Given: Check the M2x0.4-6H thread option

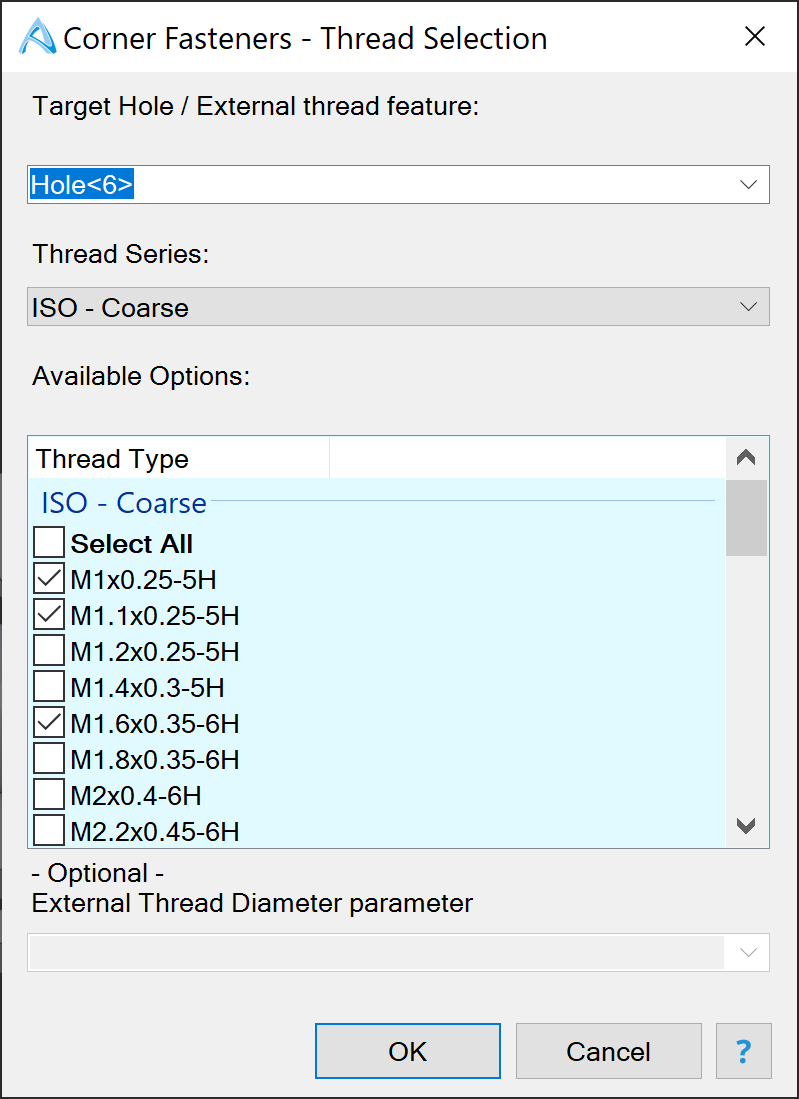Looking at the screenshot, I should click(49, 796).
